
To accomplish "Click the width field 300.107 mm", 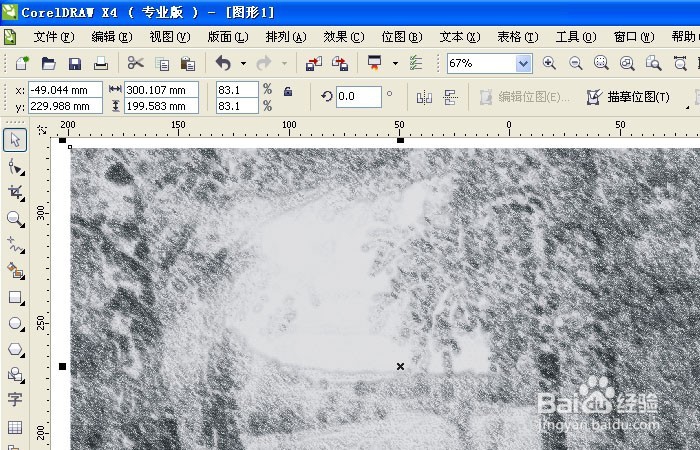I will click(161, 90).
